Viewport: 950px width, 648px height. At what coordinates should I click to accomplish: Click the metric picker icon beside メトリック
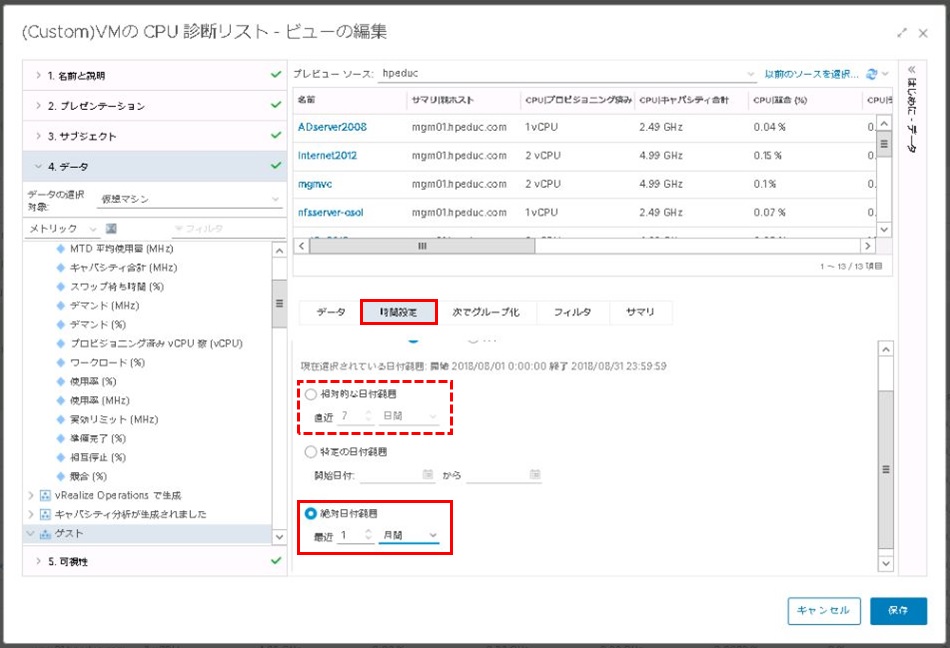click(111, 228)
